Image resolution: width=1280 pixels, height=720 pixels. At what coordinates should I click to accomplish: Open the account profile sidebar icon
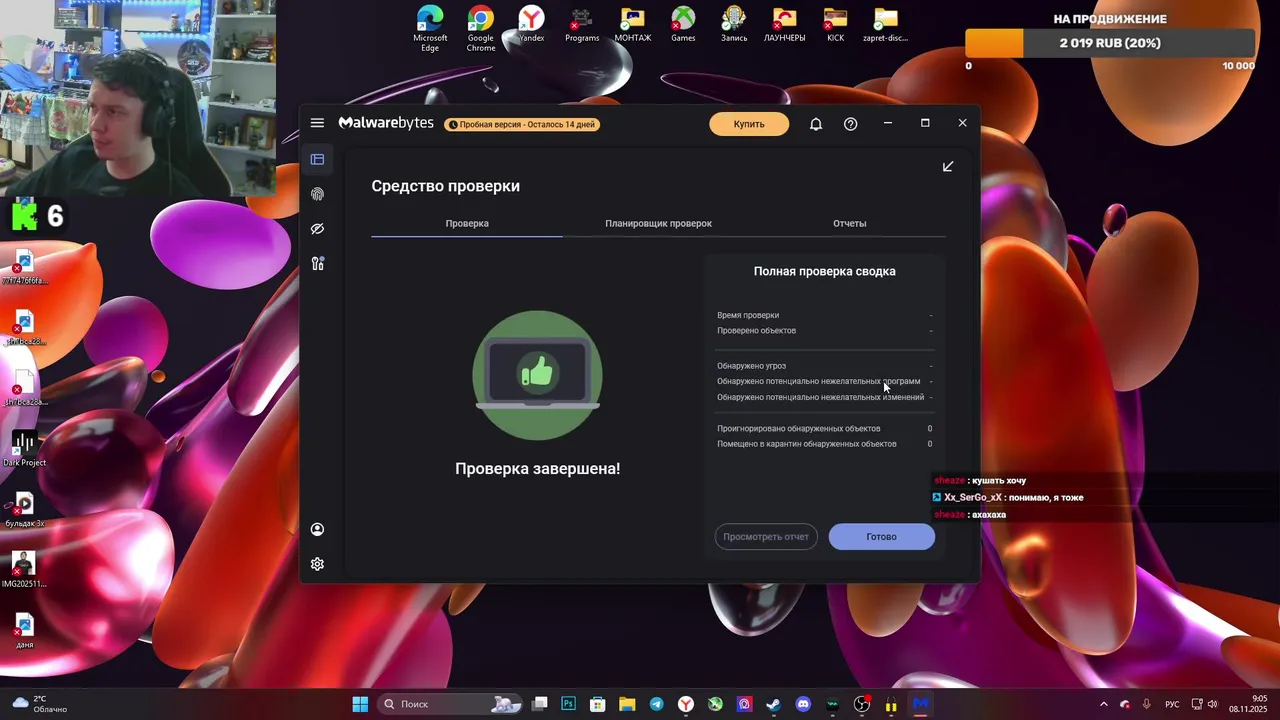pos(317,529)
